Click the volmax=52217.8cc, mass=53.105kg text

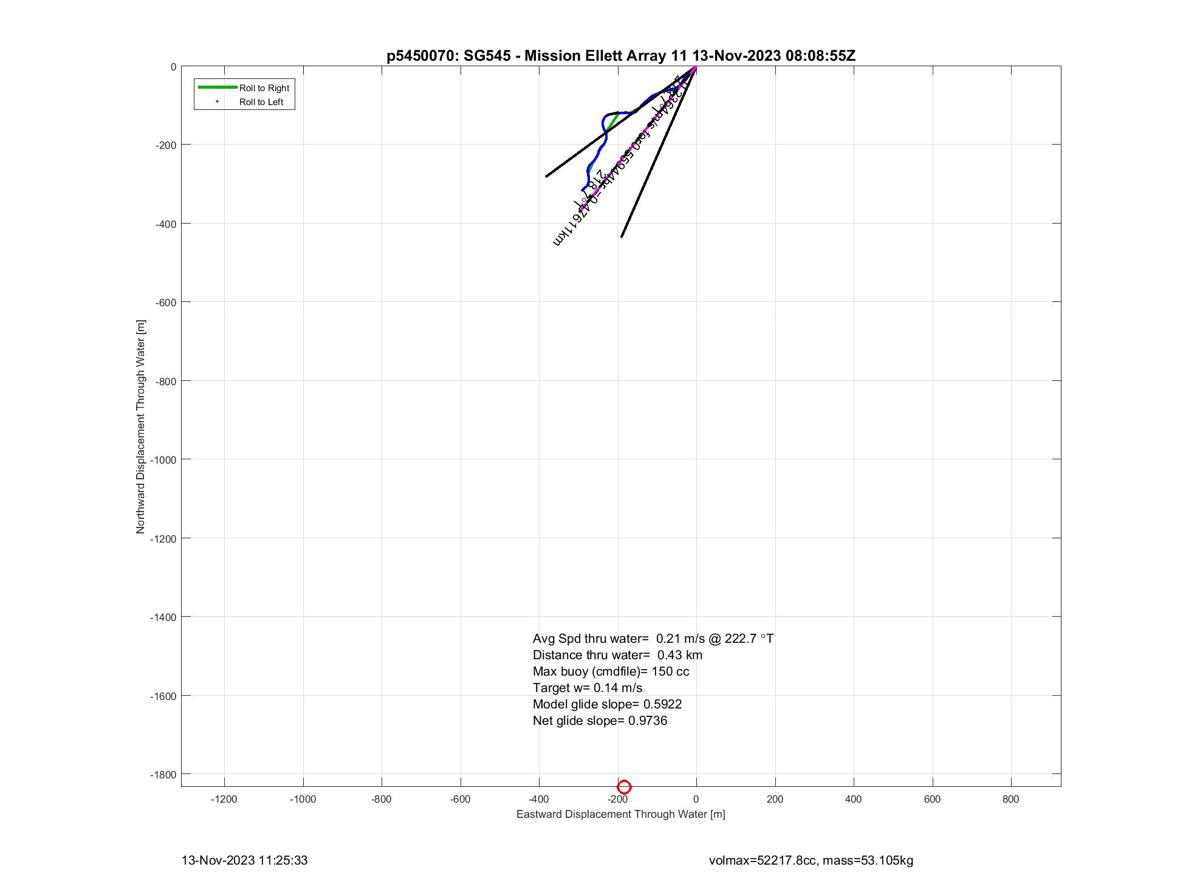point(811,860)
